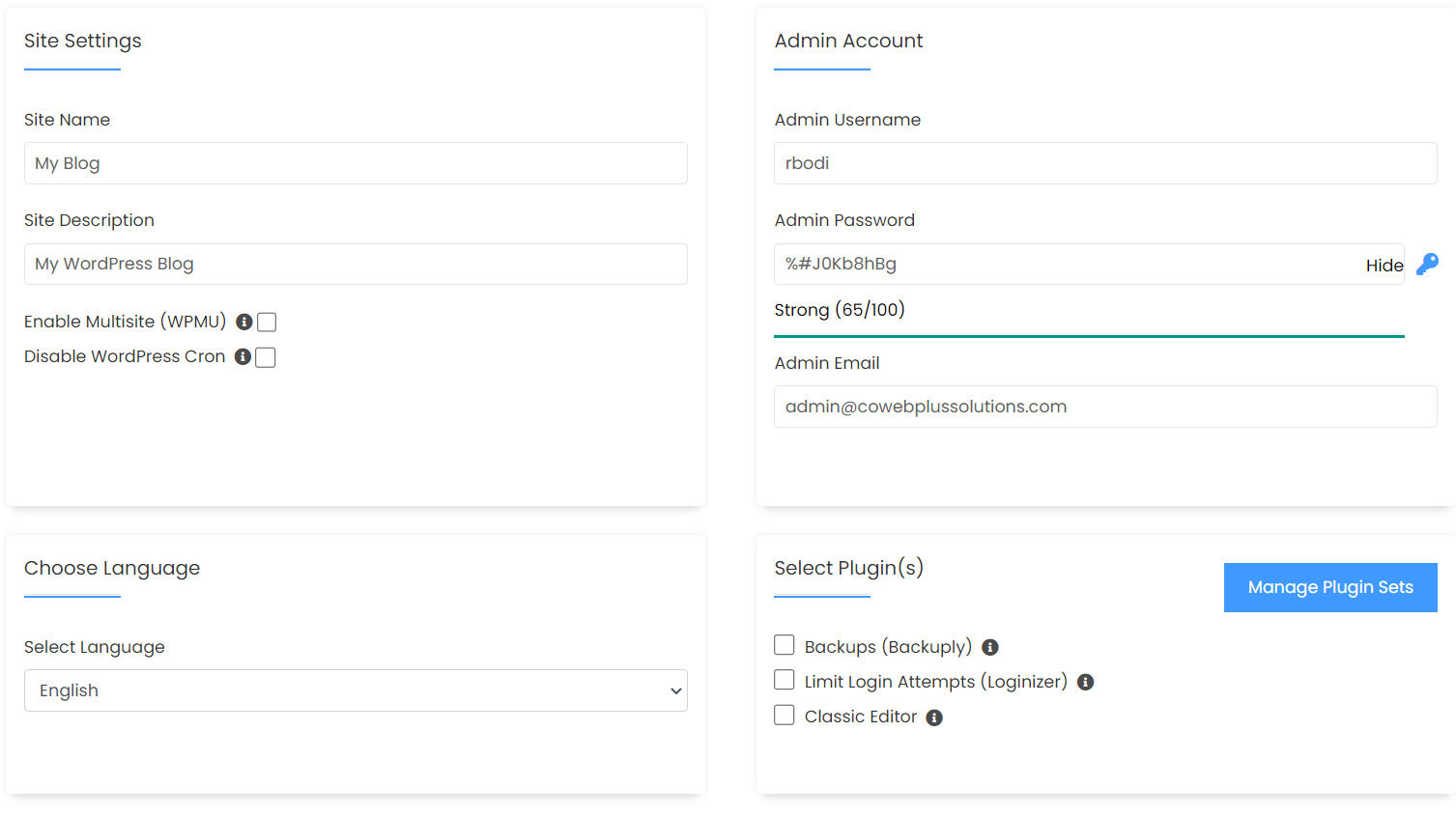1456x816 pixels.
Task: Tick the Disable WordPress Cron checkbox
Action: [x=266, y=357]
